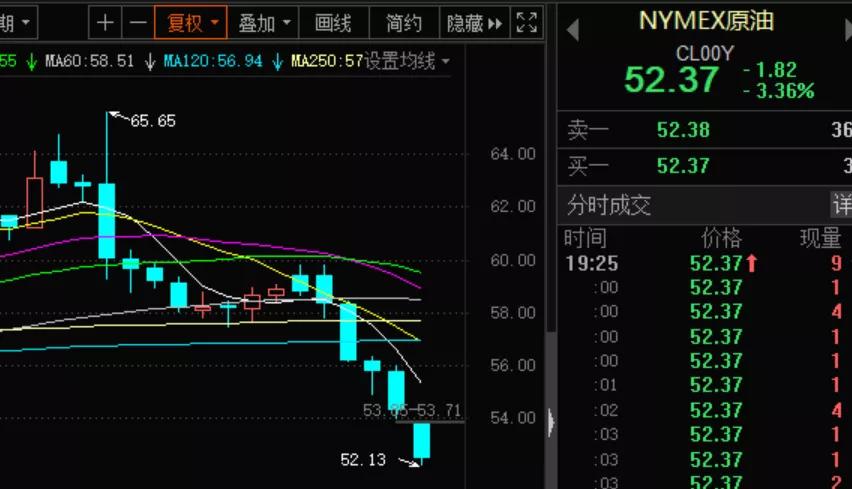Image resolution: width=852 pixels, height=489 pixels.
Task: Click the 时间 column header
Action: [x=585, y=239]
